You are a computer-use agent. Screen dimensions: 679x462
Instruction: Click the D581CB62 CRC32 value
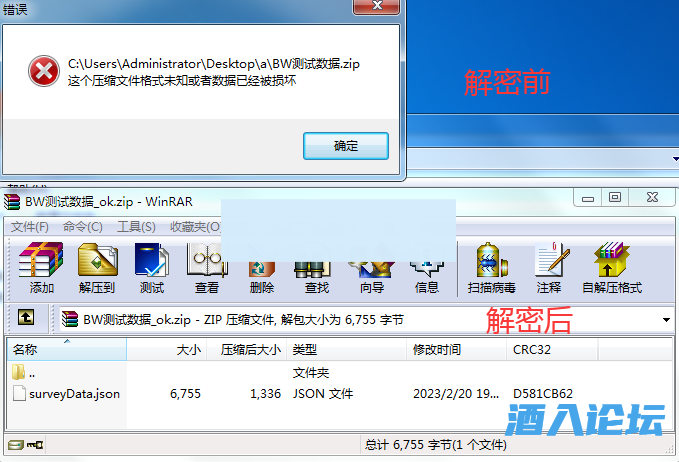click(543, 394)
